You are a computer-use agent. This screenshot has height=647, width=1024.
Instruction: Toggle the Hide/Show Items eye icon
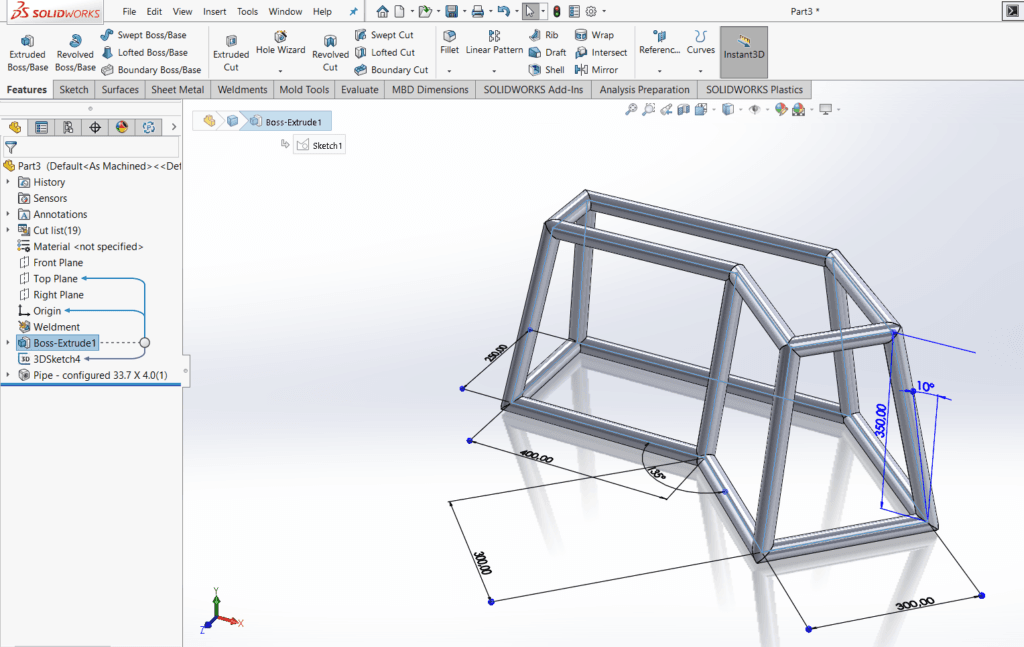[755, 109]
